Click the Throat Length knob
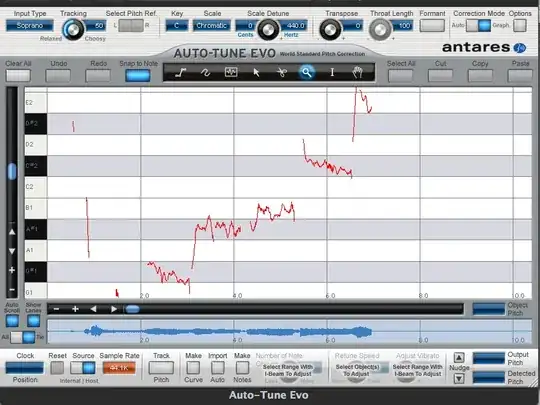 click(380, 29)
